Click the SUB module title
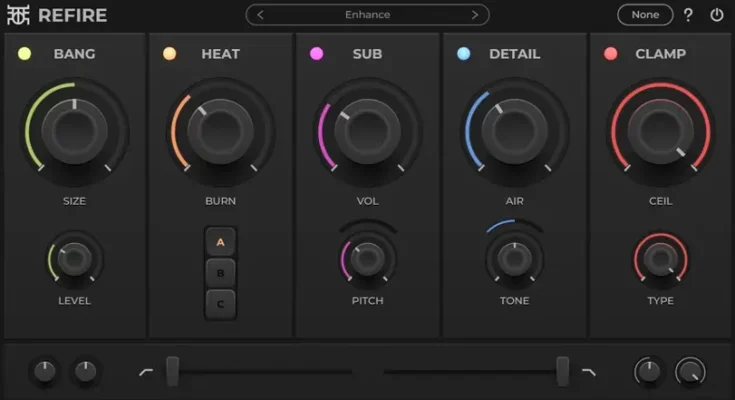The width and height of the screenshot is (735, 400). [368, 54]
